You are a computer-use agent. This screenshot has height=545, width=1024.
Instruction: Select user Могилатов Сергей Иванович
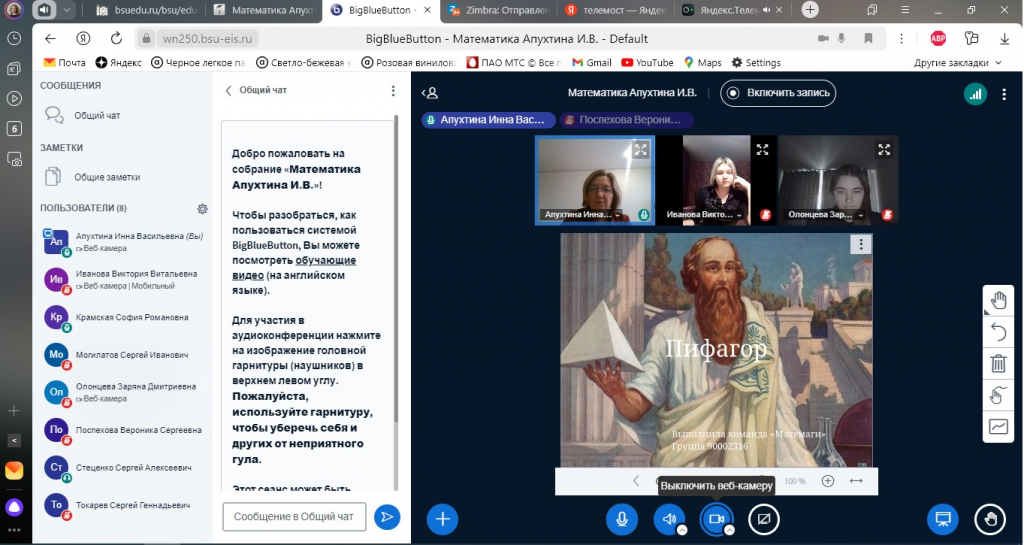[124, 355]
